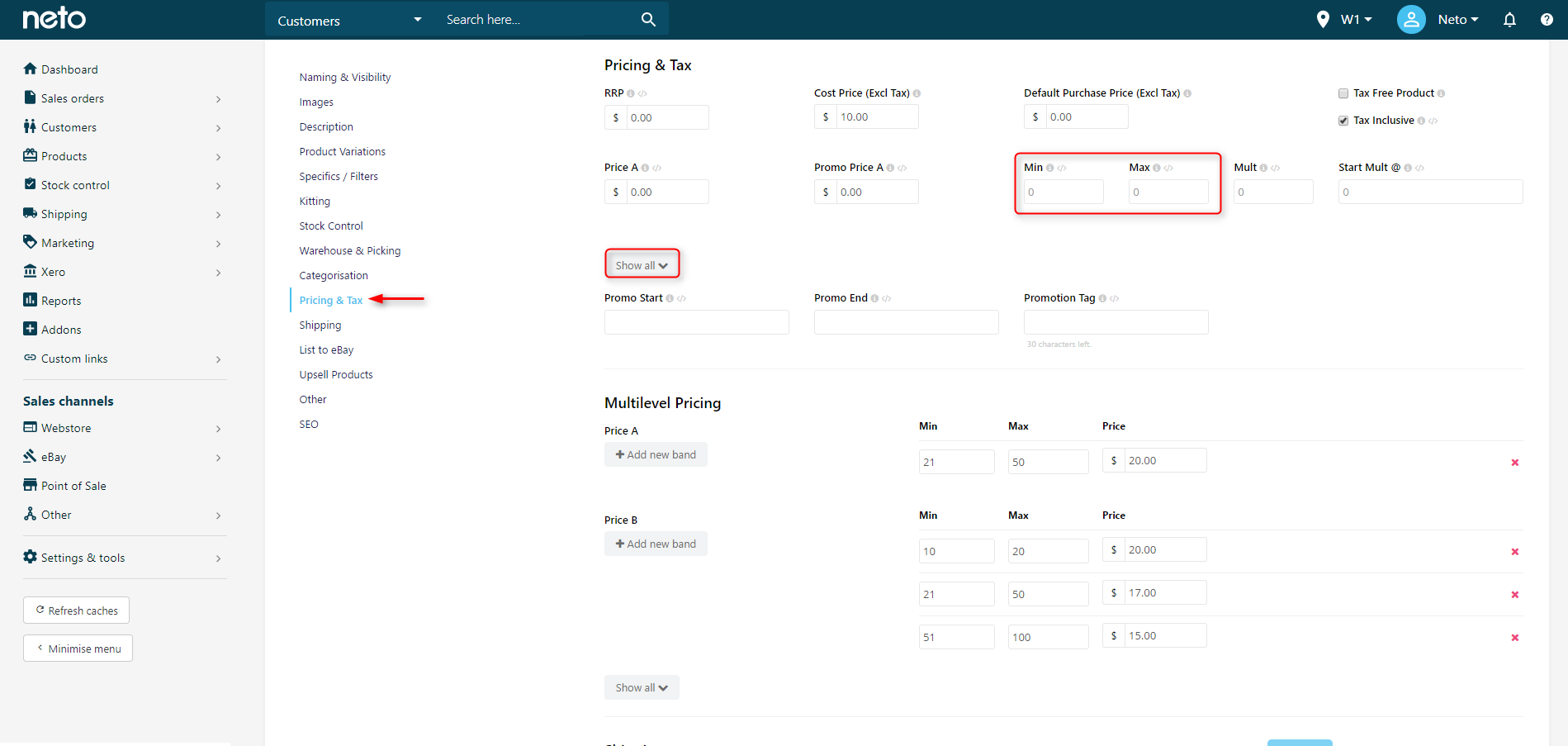
Task: Click the Promotion Tag text field
Action: coord(1116,322)
